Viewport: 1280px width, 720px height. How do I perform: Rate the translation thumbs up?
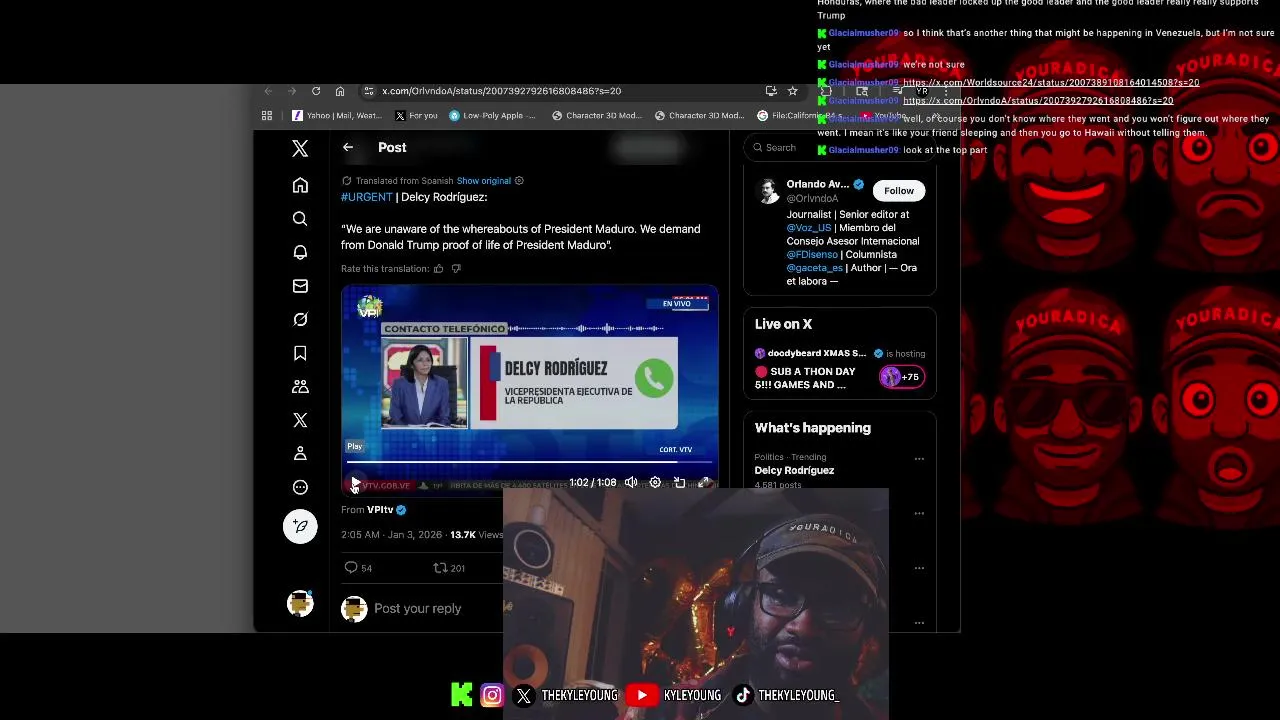click(438, 269)
